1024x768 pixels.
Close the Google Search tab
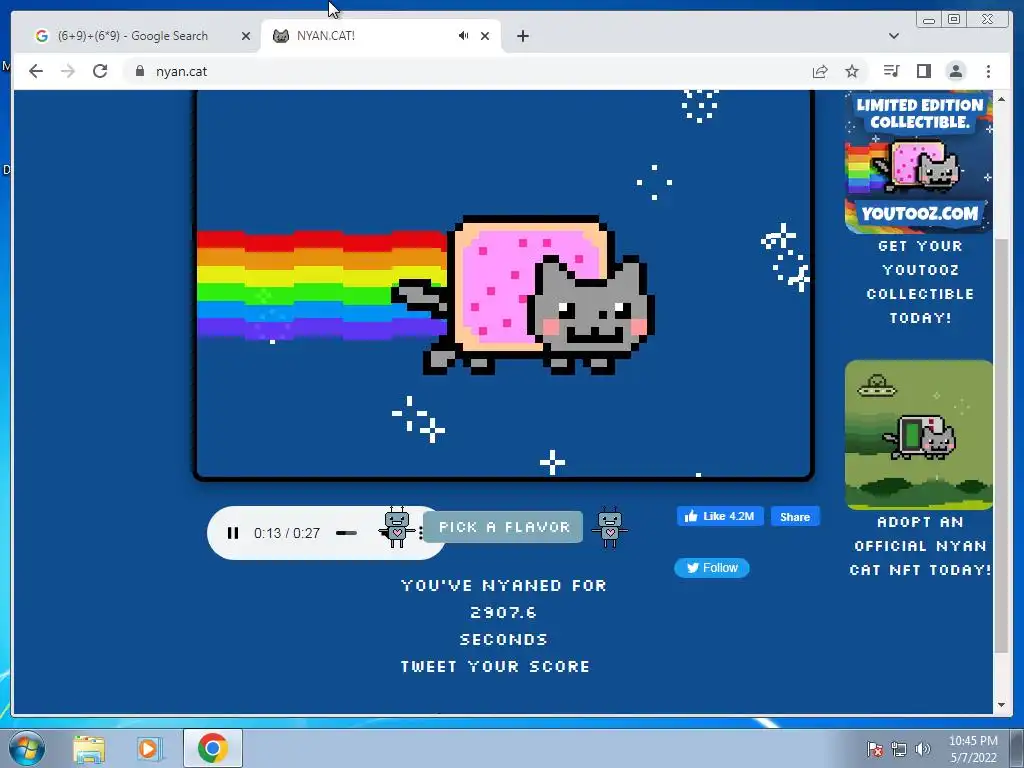pyautogui.click(x=246, y=36)
